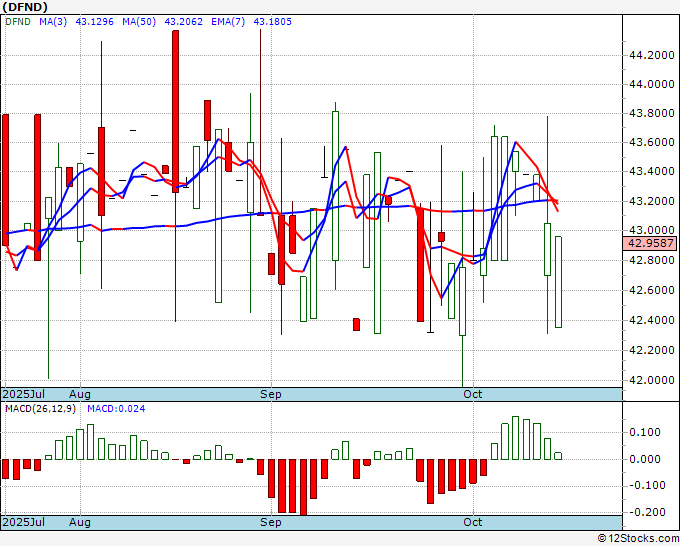
Task: Click the MACD(26,12,9) indicator label
Action: [x=40, y=409]
